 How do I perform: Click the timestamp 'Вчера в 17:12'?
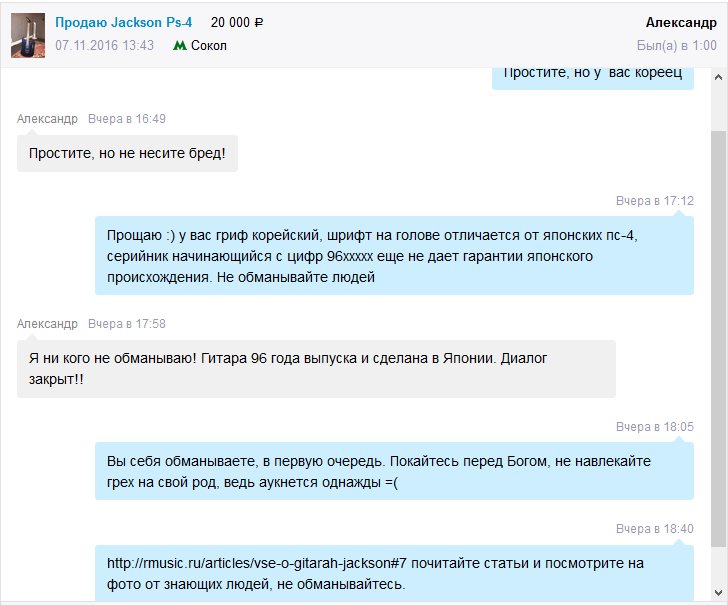click(655, 201)
